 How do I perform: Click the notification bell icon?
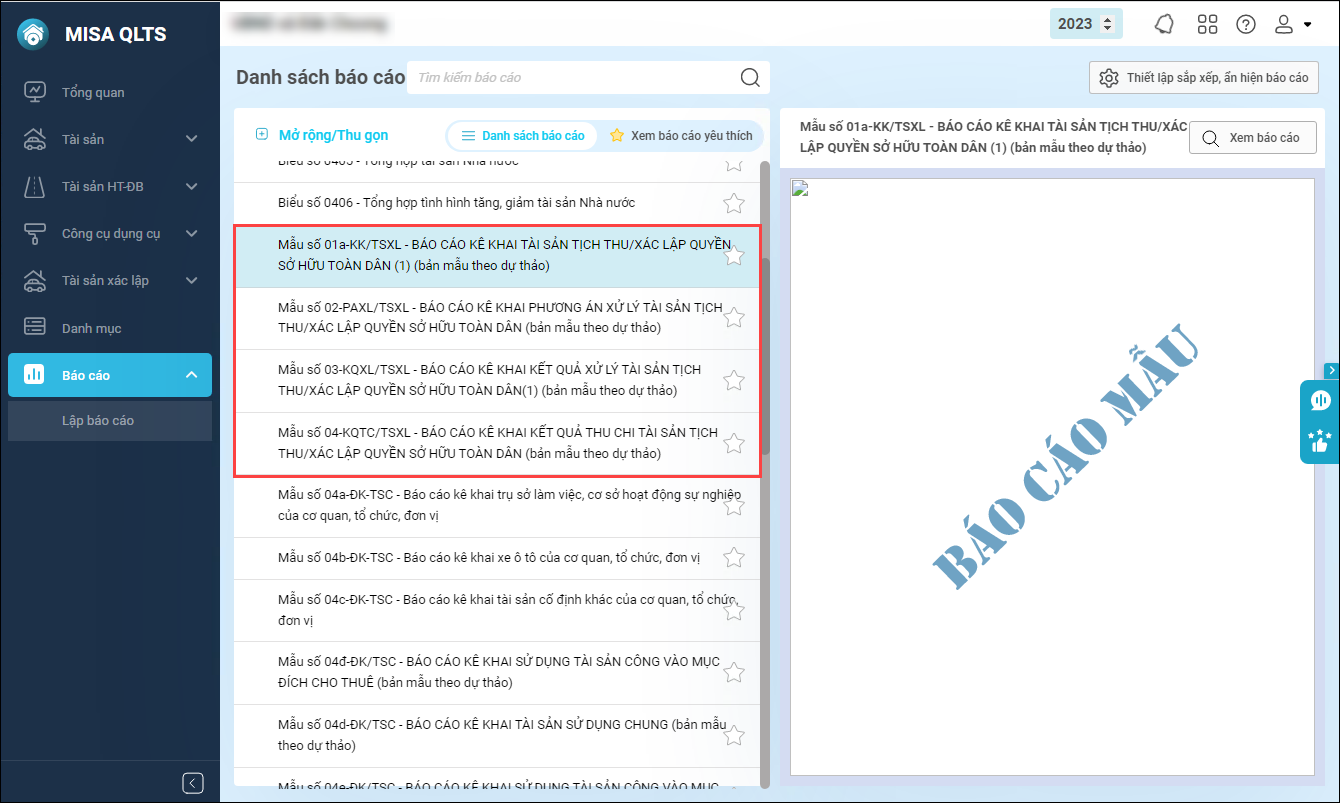click(1164, 24)
